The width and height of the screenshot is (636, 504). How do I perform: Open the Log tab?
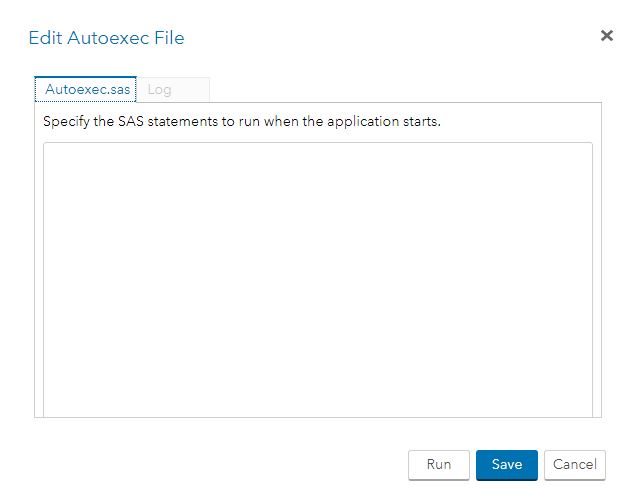click(174, 90)
